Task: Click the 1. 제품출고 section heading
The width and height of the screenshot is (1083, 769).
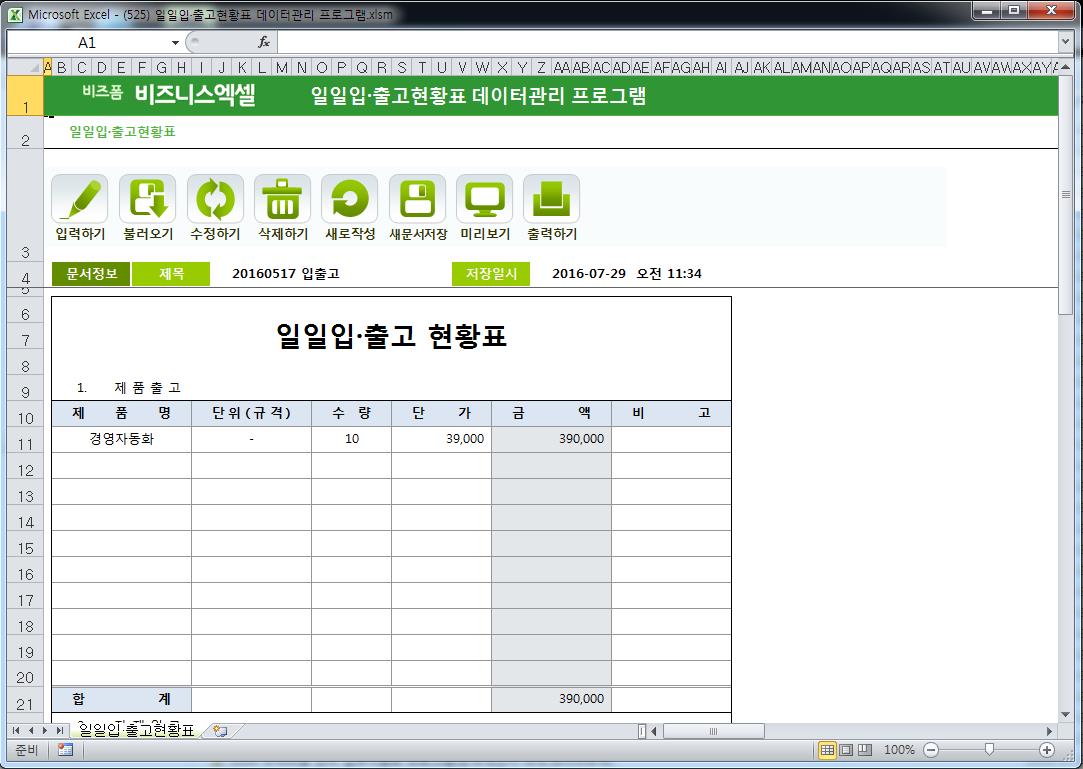Action: tap(128, 388)
